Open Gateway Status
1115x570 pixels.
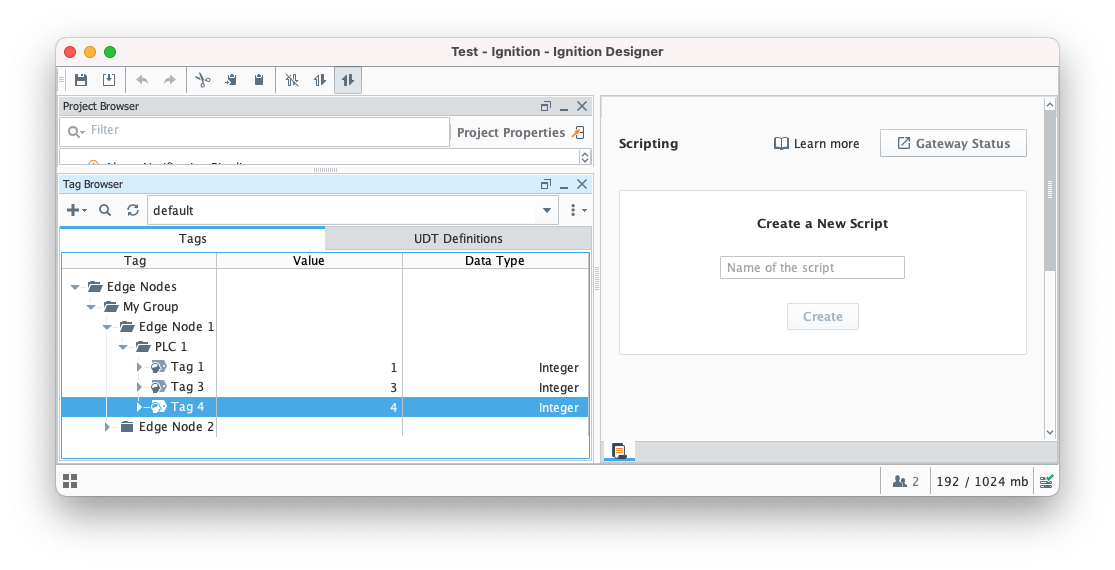point(953,143)
